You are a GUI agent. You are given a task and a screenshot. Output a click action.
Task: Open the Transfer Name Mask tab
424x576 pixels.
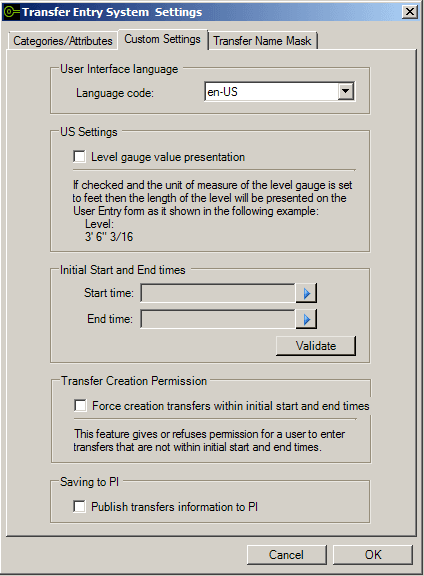(x=262, y=41)
